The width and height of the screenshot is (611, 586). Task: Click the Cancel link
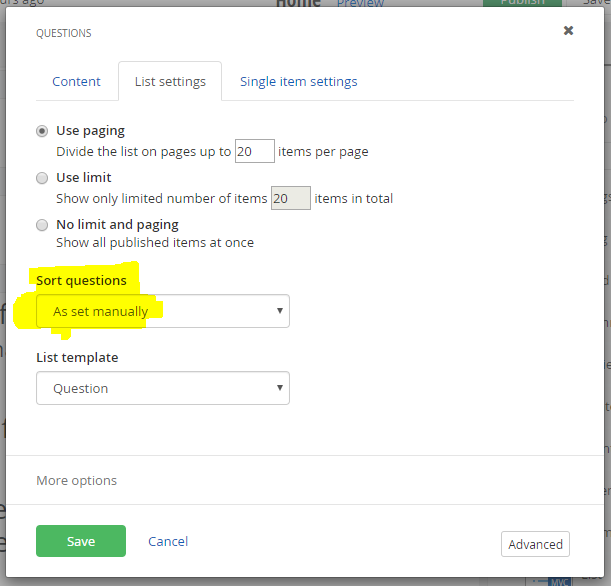coord(168,541)
